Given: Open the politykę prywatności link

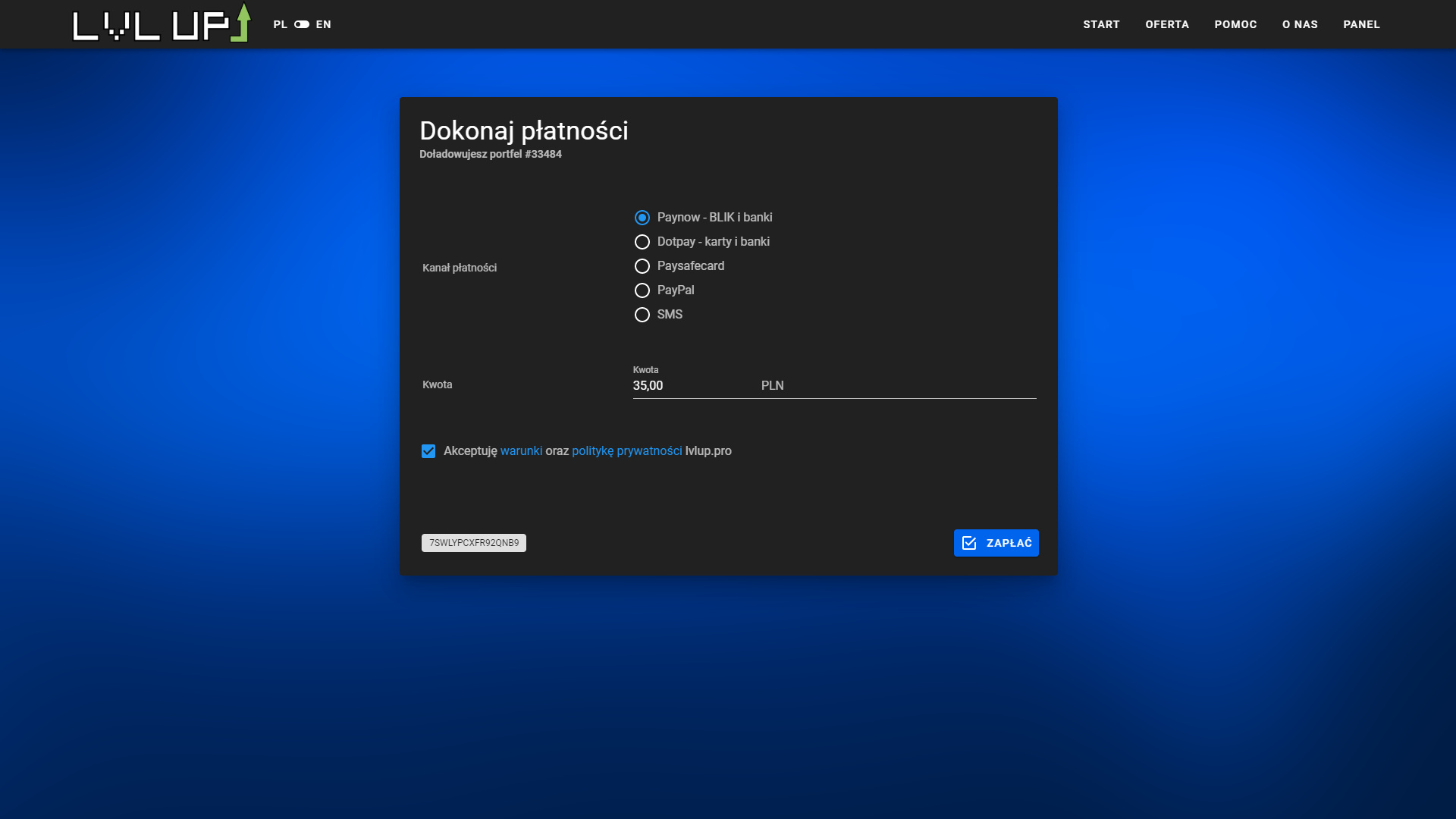Looking at the screenshot, I should coord(626,451).
